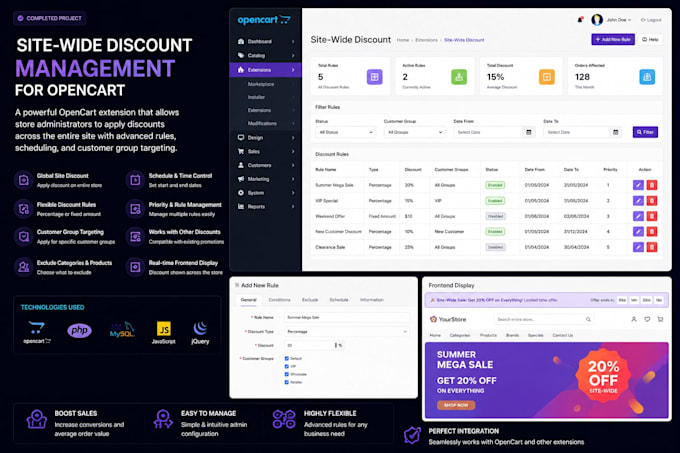Switch to the Schedule tab
Image resolution: width=680 pixels, height=453 pixels.
pos(339,300)
